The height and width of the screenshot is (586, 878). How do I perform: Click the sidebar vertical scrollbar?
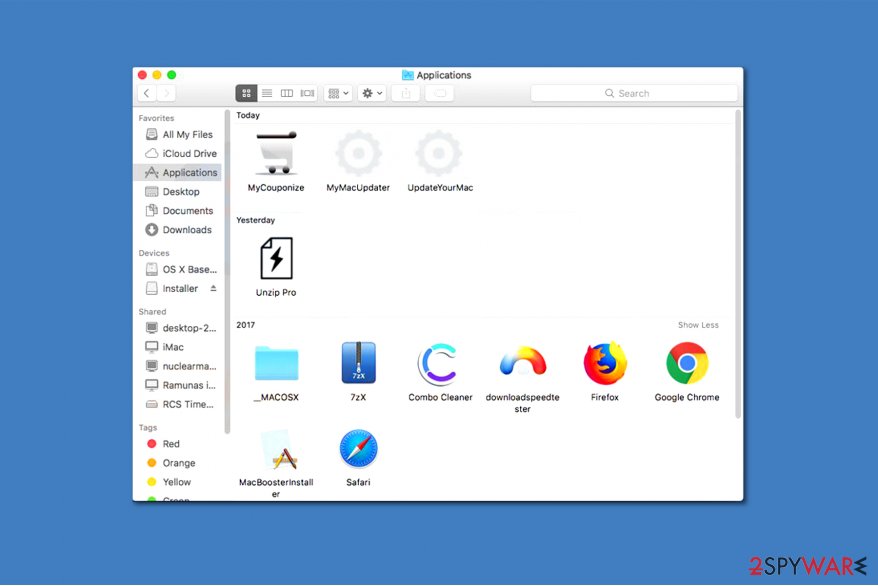(227, 271)
